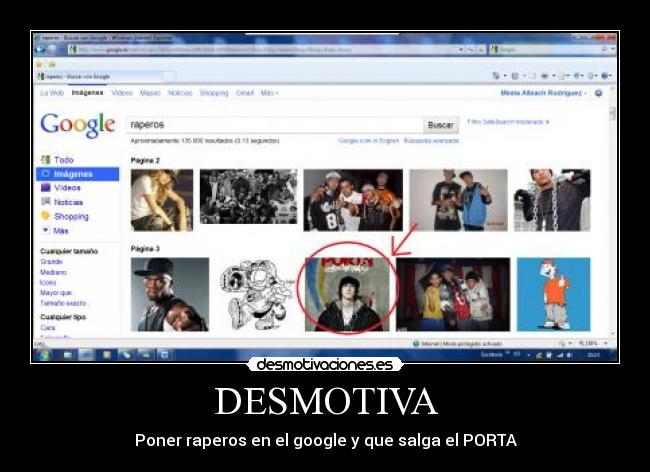
Task: Expand Más in the left sidebar
Action: tap(55, 230)
